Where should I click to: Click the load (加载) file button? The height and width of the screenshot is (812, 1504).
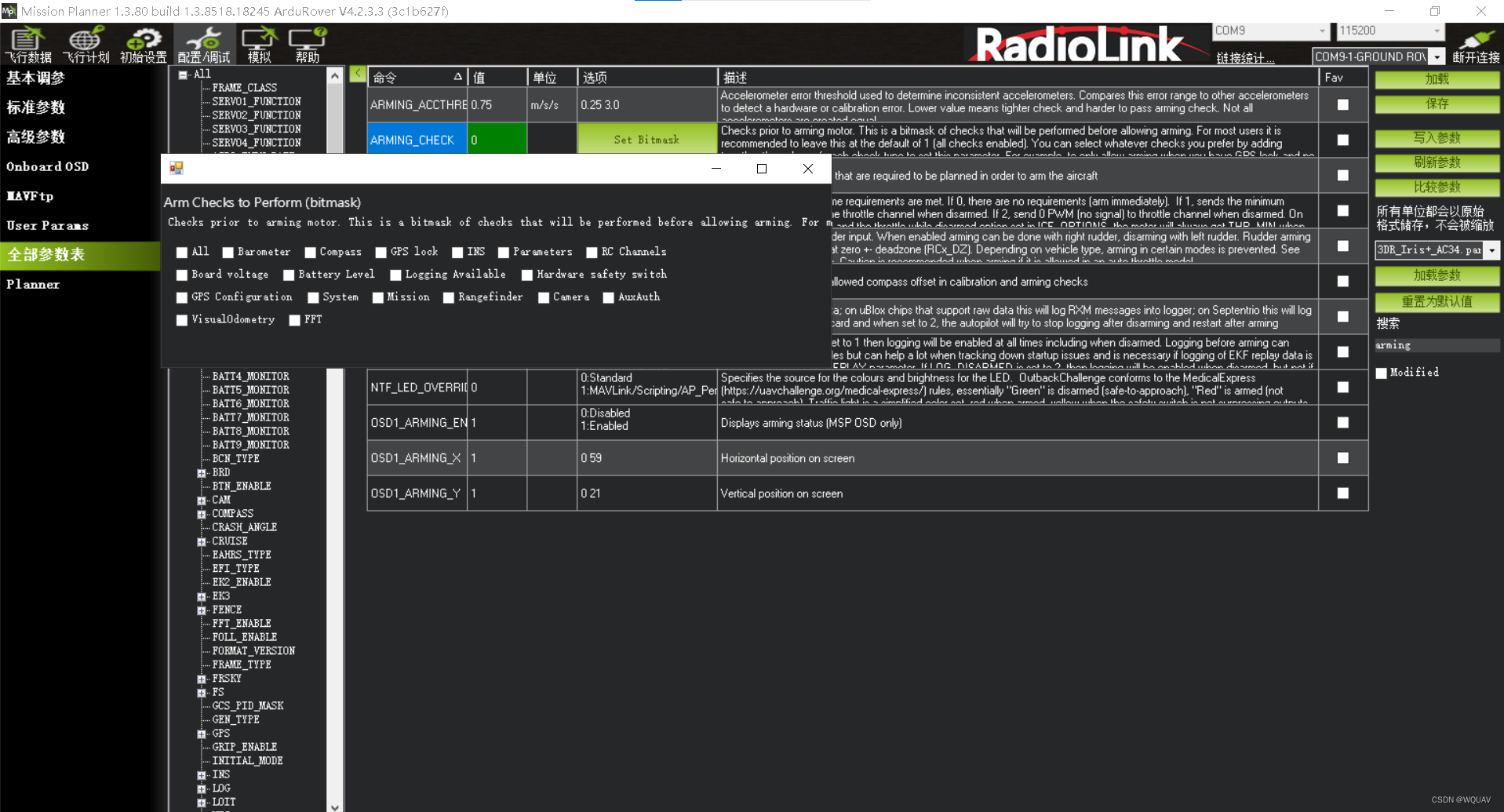1437,79
